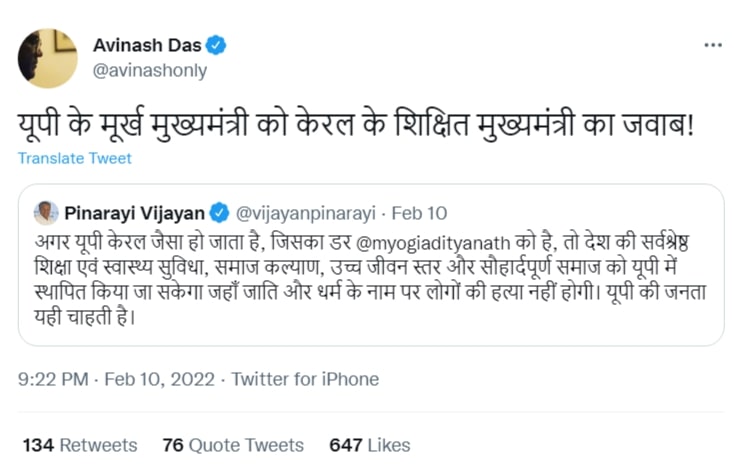The image size is (745, 473).
Task: Click the Avinash Das display name
Action: point(148,46)
